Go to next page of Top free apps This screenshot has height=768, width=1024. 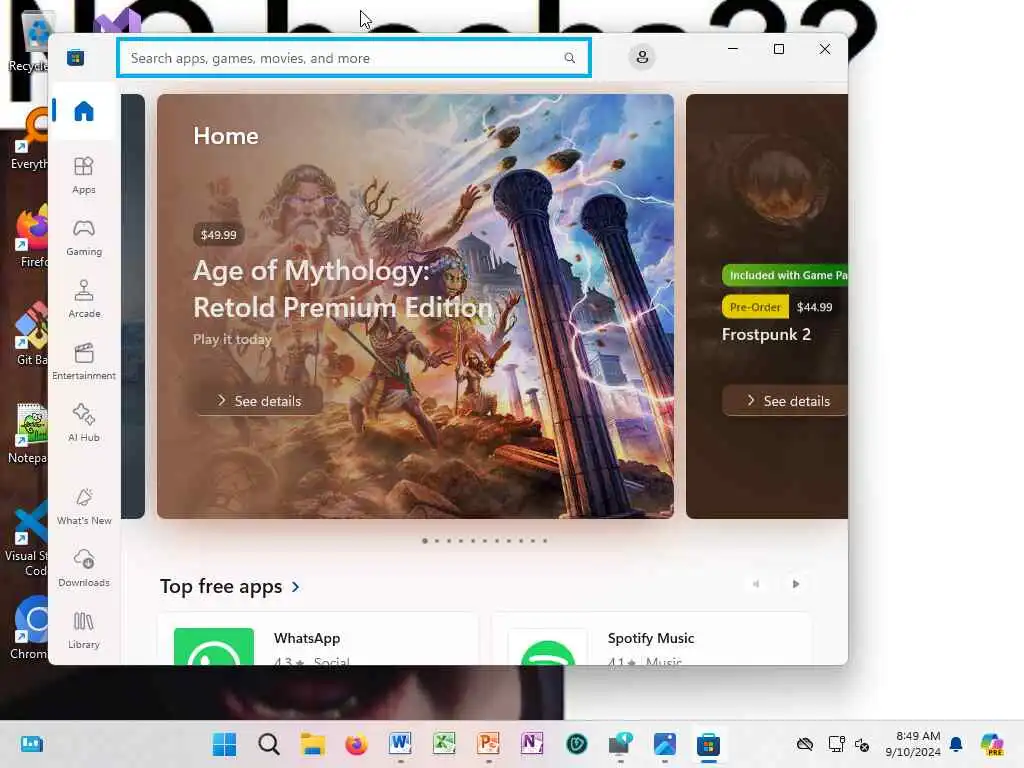coord(795,584)
